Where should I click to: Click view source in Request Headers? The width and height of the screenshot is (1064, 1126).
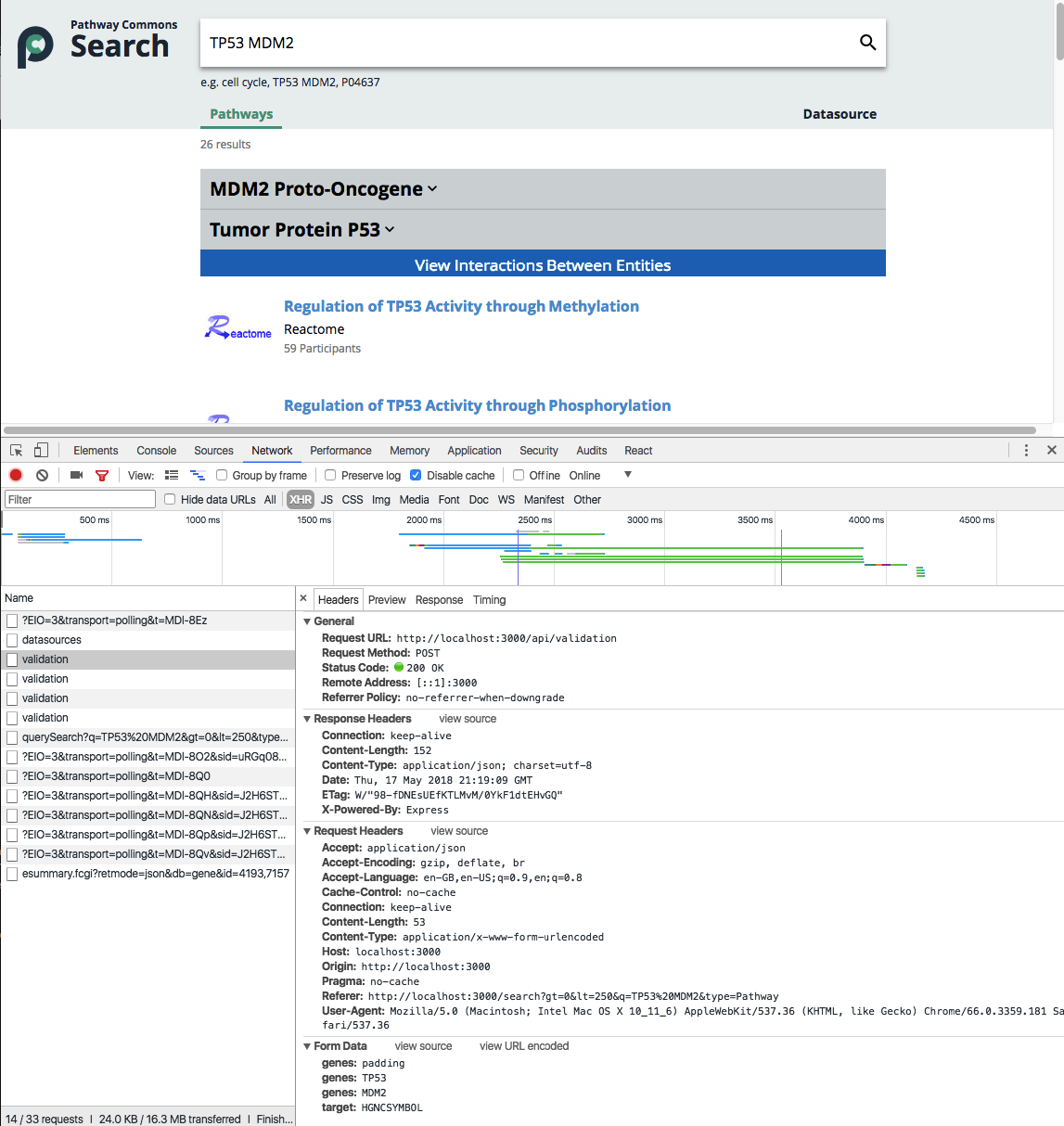click(x=459, y=831)
